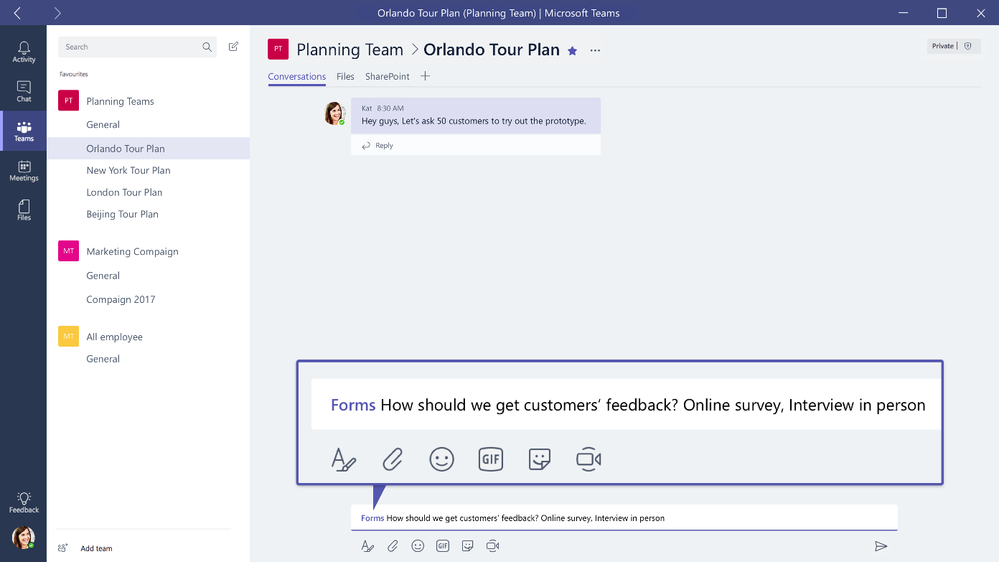The width and height of the screenshot is (999, 562).
Task: Open the emoji picker below message box
Action: [417, 546]
